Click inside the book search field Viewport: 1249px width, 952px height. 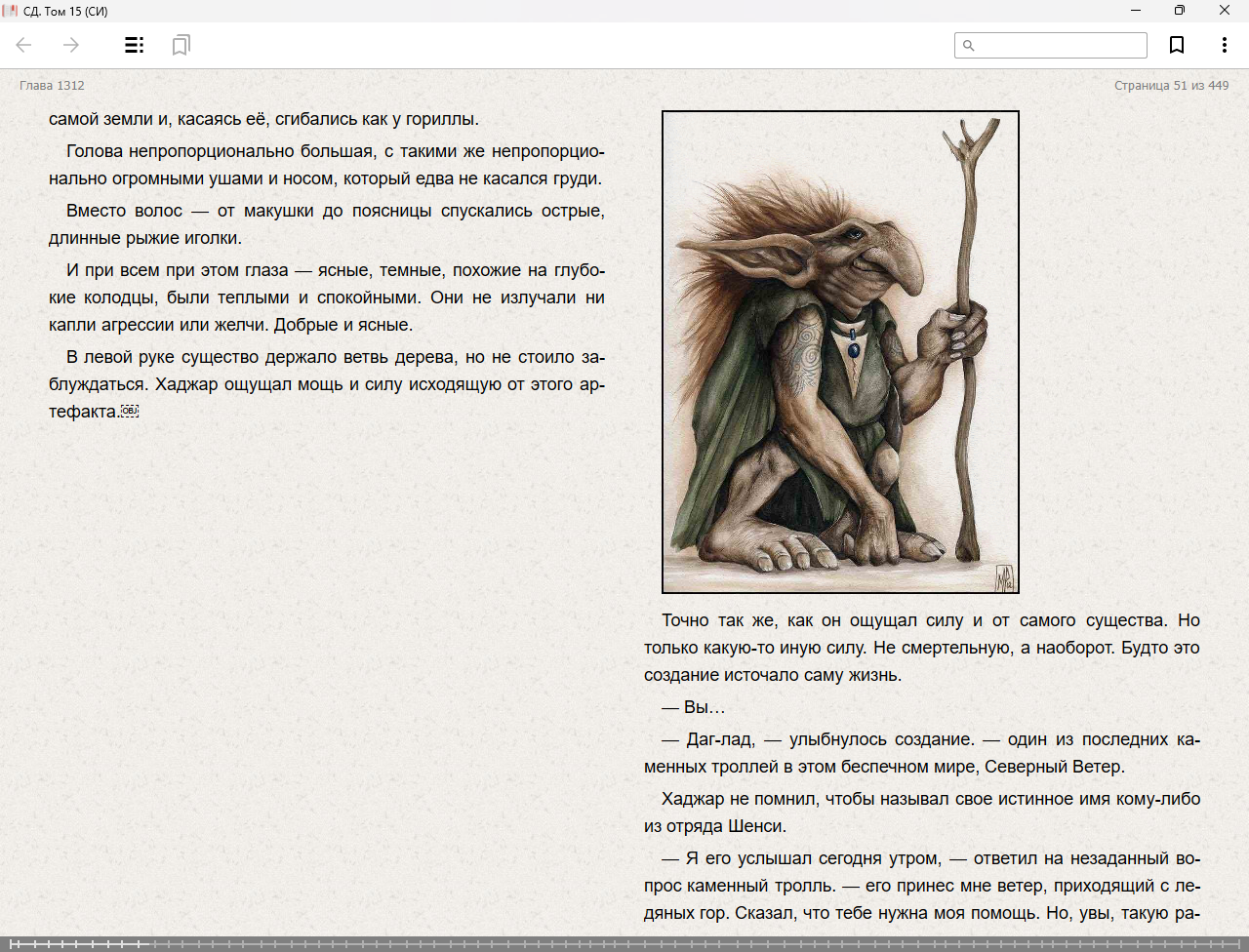point(1060,46)
